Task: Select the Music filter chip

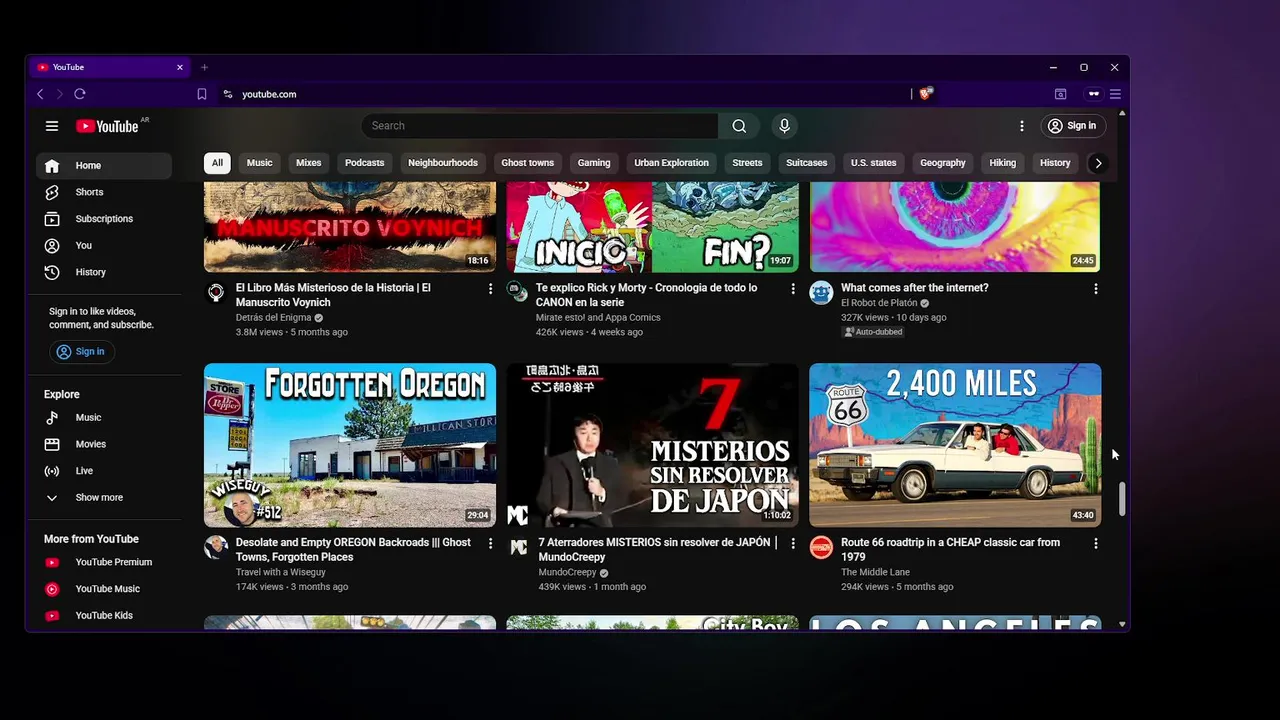Action: (260, 163)
